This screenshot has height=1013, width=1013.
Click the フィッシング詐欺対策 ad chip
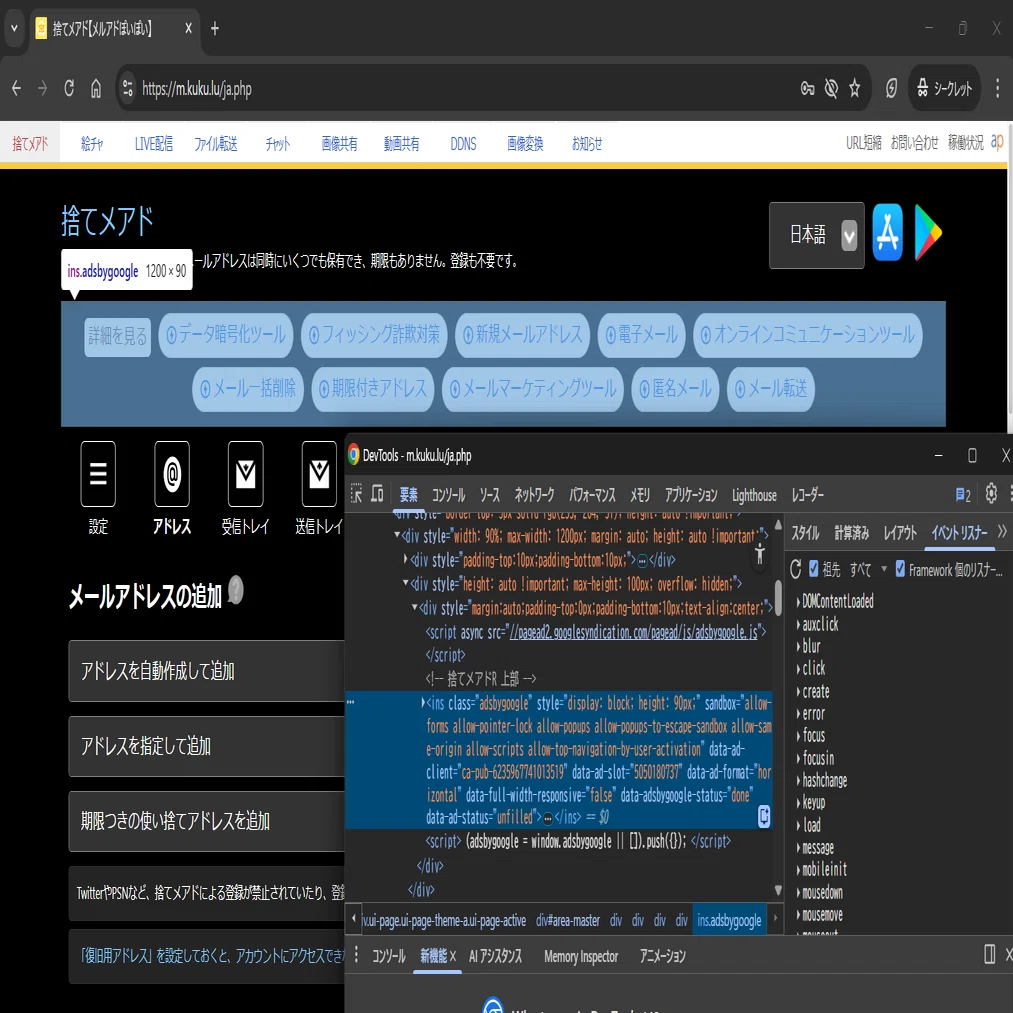[x=374, y=335]
